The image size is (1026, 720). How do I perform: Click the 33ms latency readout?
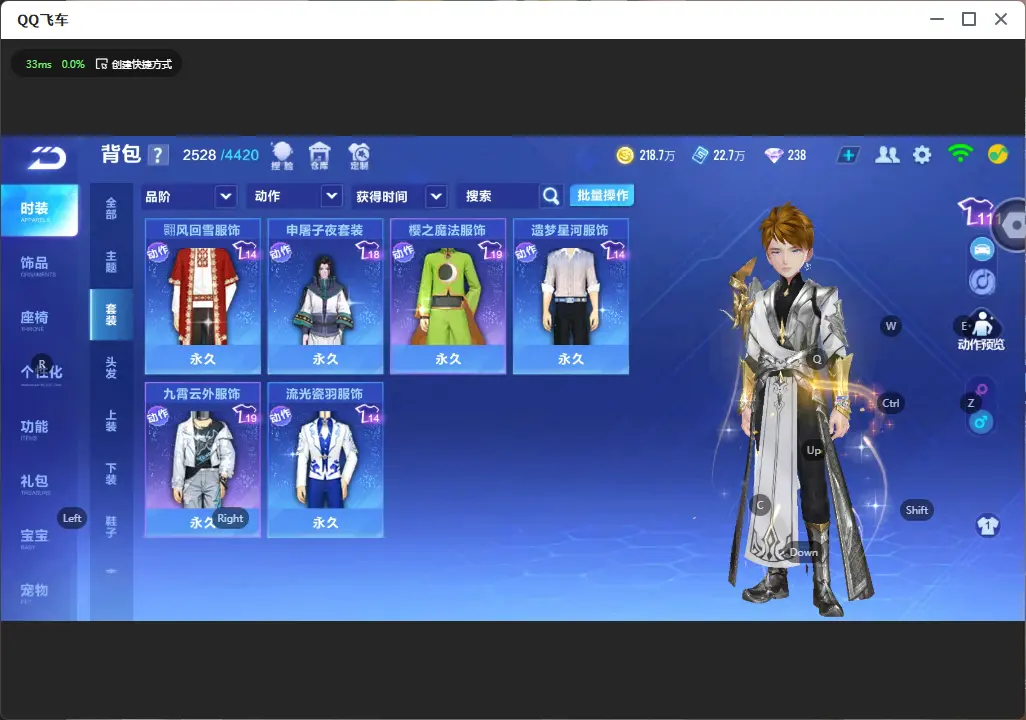(x=39, y=64)
